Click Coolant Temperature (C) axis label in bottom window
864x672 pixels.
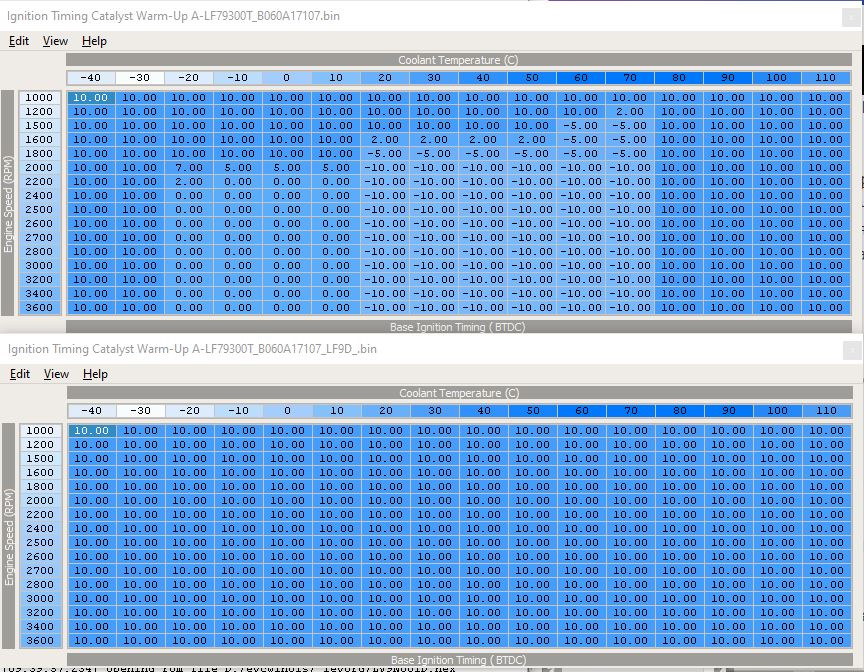(460, 393)
